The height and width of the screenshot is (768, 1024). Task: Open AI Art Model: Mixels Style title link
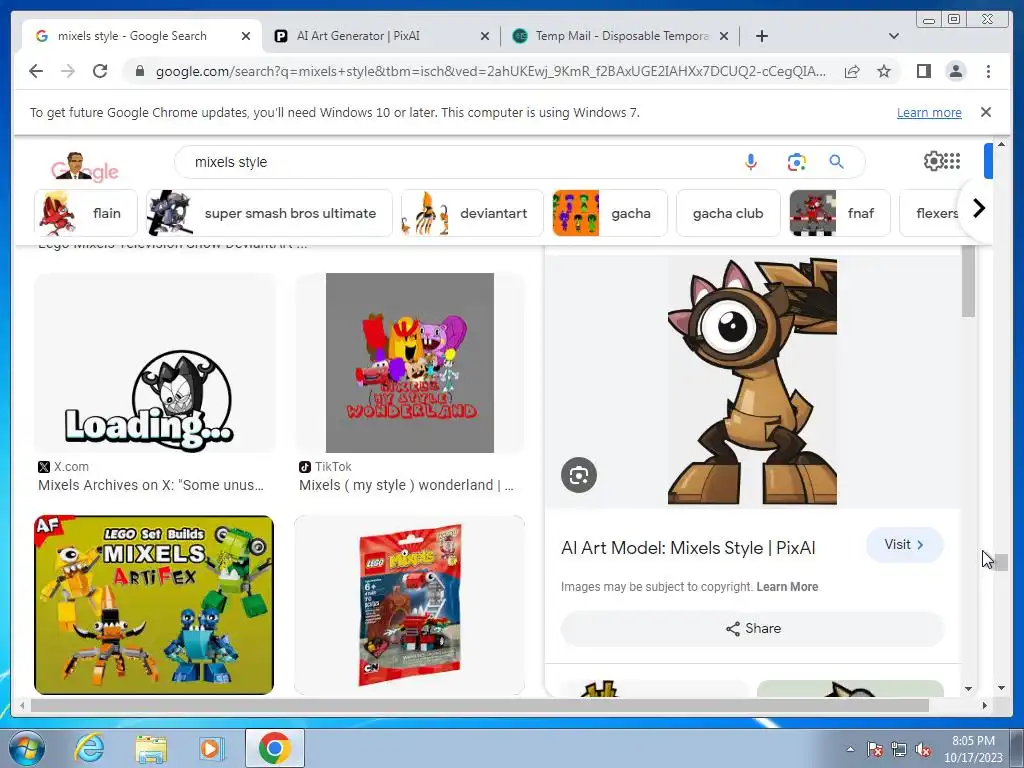tap(688, 548)
